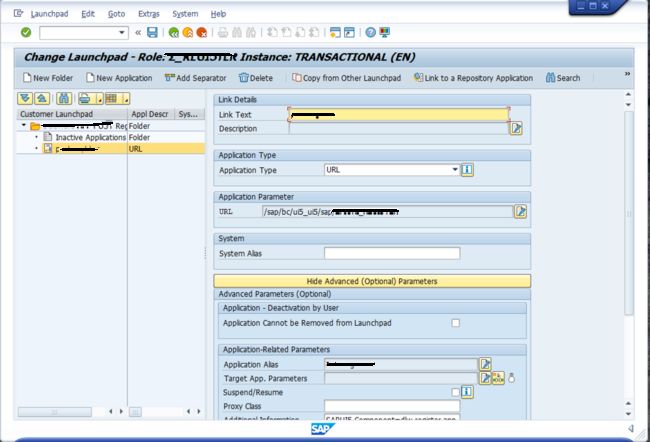Open the System menu

(185, 14)
